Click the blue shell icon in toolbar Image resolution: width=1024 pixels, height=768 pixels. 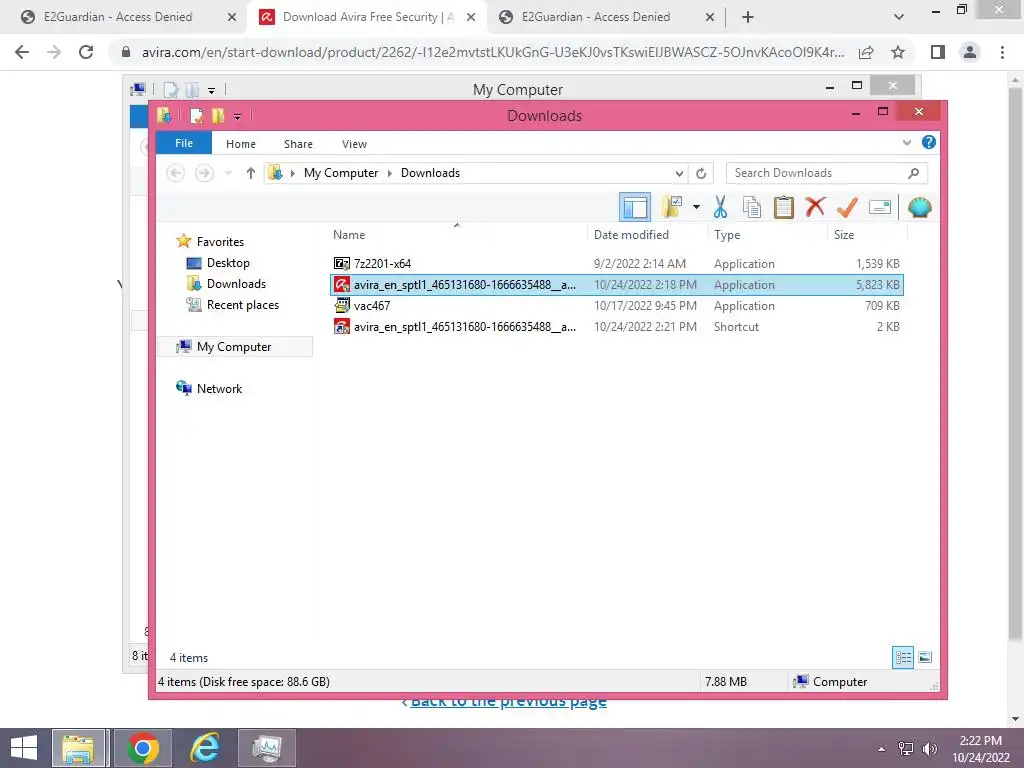click(x=920, y=208)
